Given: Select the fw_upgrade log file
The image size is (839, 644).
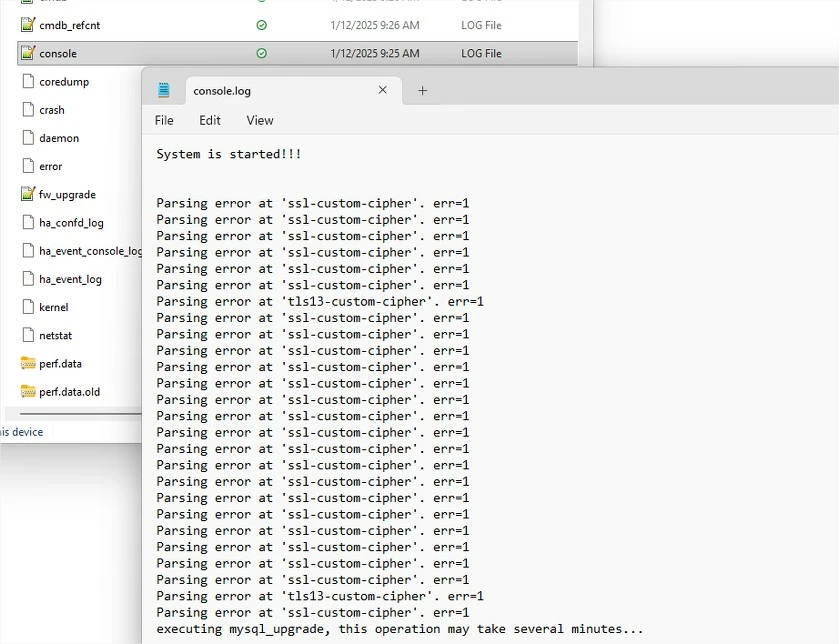Looking at the screenshot, I should click(67, 195).
